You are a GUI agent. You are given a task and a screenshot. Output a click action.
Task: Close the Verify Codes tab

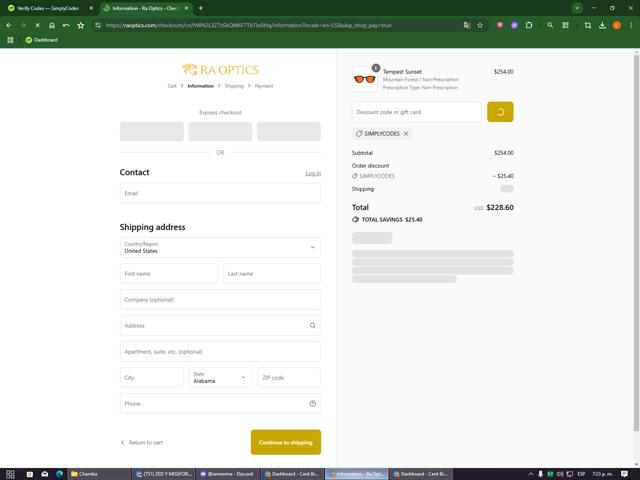(x=91, y=8)
